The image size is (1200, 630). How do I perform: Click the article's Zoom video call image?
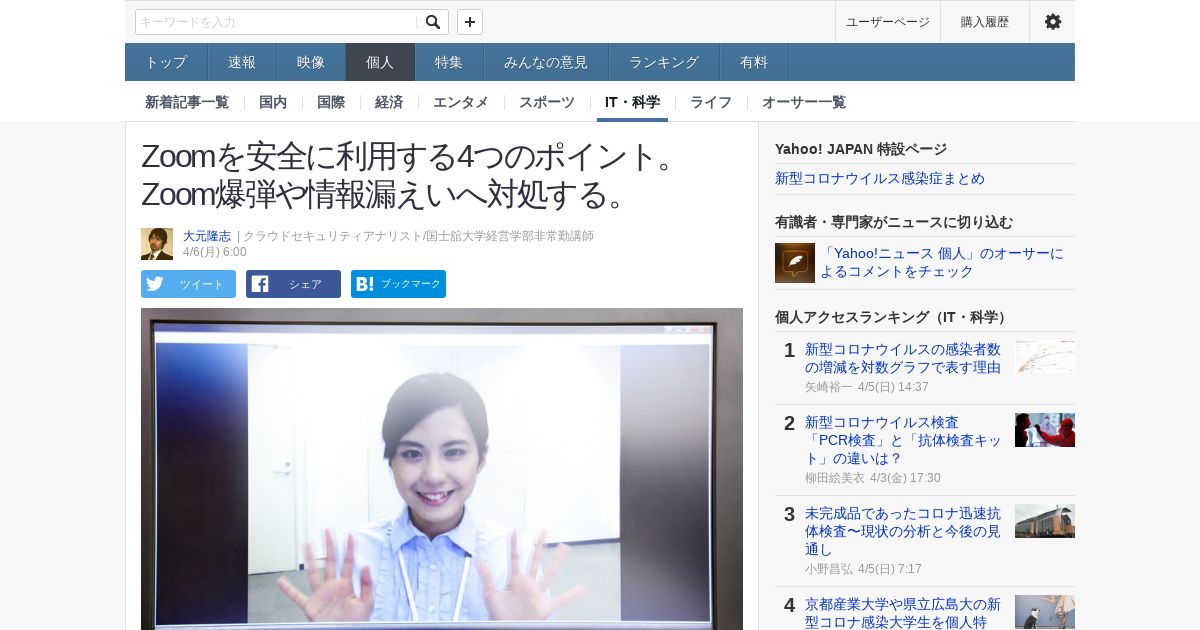click(x=442, y=469)
